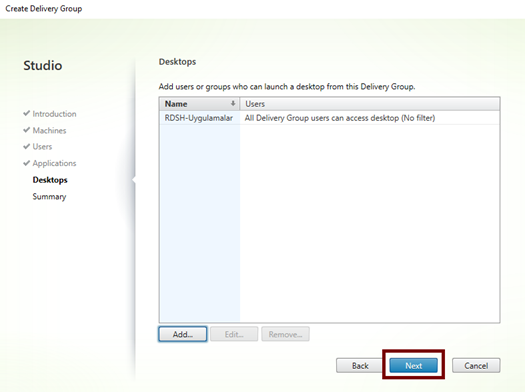Click the Next button

(x=414, y=366)
